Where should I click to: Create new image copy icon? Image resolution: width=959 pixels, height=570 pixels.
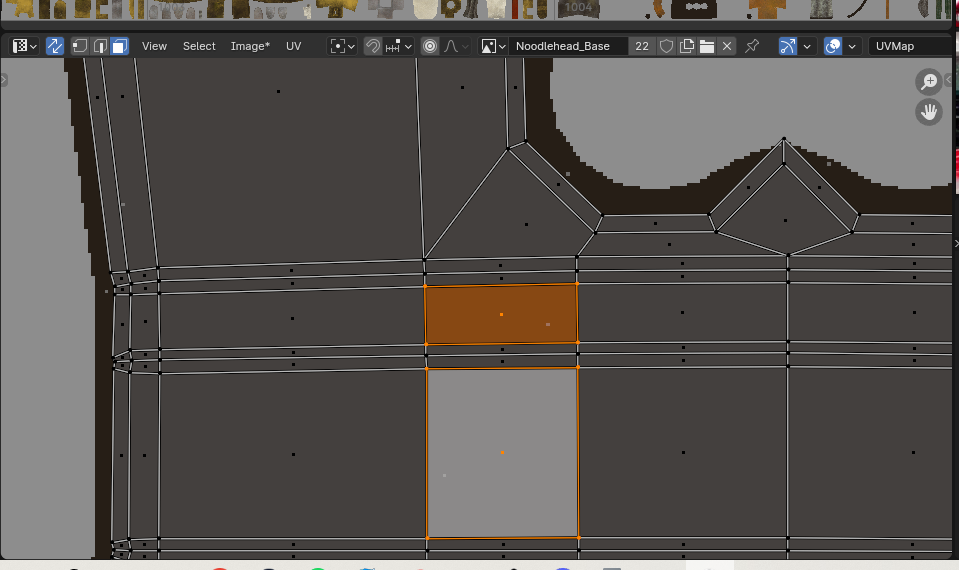click(x=687, y=46)
